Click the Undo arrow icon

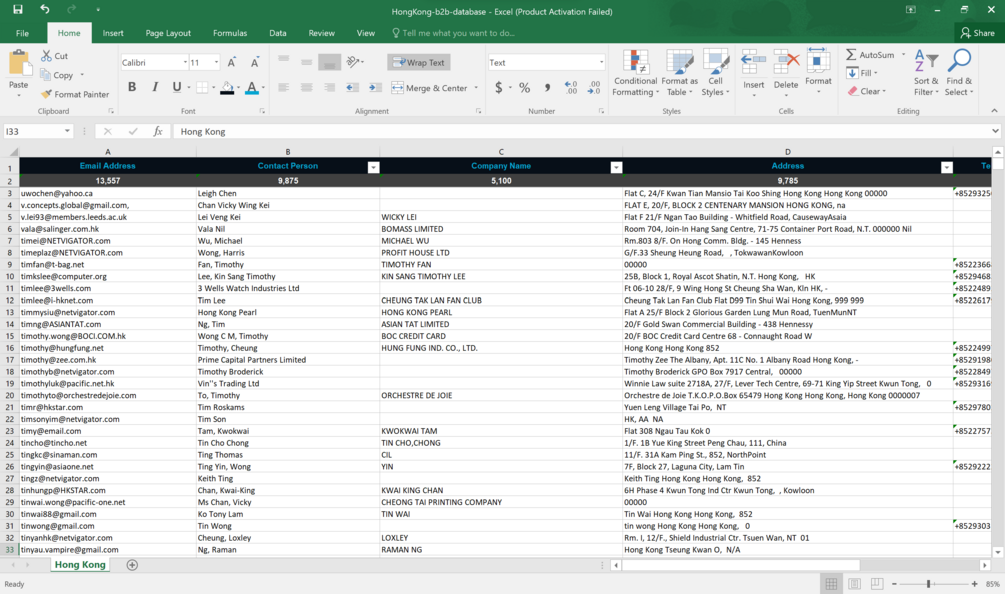[x=44, y=10]
